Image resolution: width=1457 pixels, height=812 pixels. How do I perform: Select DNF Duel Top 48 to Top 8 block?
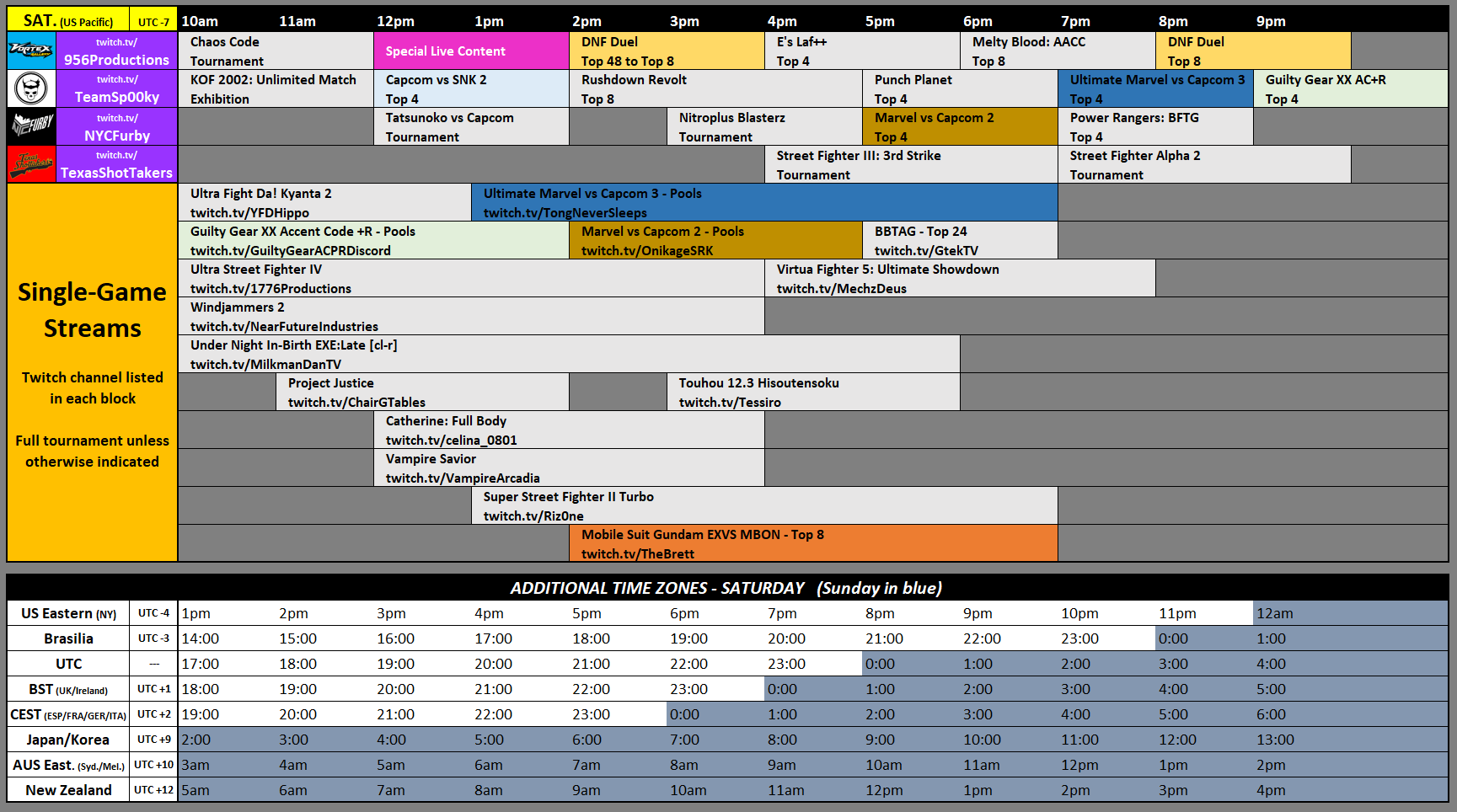(667, 51)
